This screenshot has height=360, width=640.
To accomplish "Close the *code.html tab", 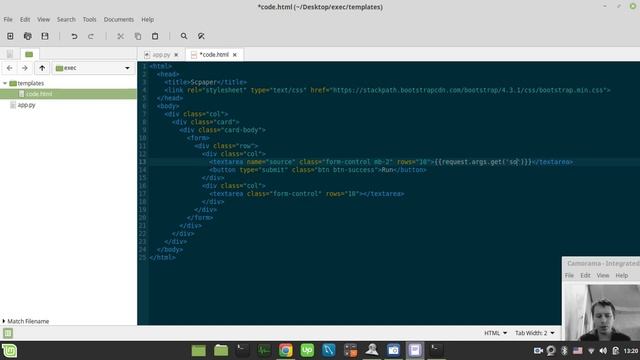I will pos(235,55).
